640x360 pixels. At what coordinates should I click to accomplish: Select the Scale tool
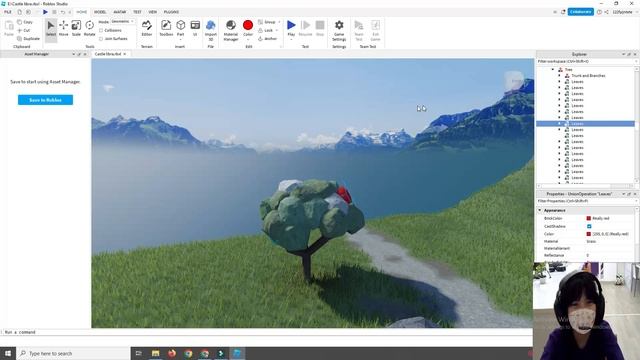tap(76, 28)
